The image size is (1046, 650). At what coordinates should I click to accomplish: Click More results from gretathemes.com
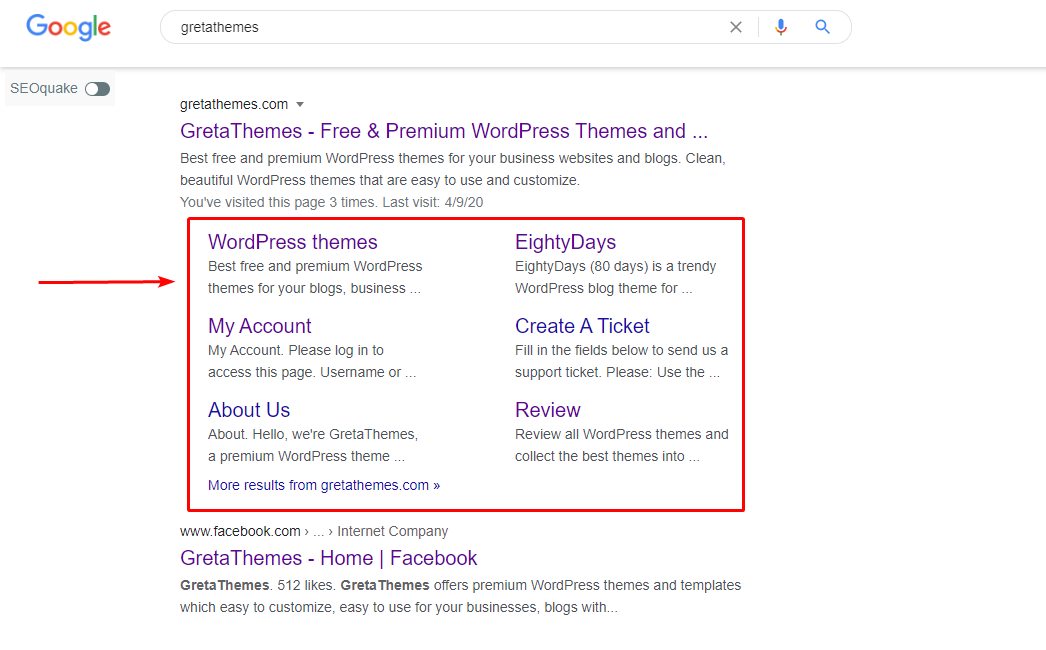pos(323,485)
